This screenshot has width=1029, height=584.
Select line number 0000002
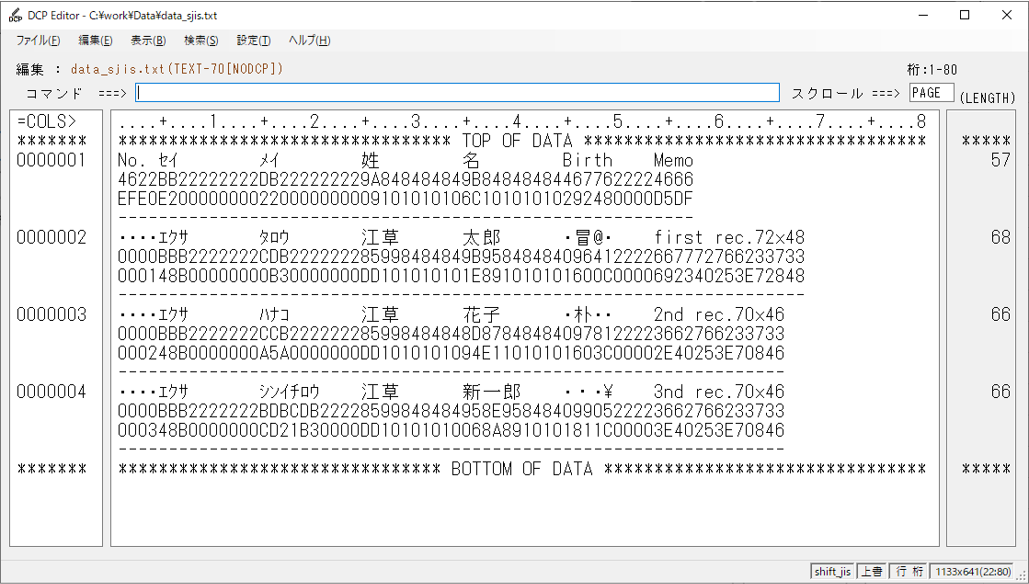[51, 238]
